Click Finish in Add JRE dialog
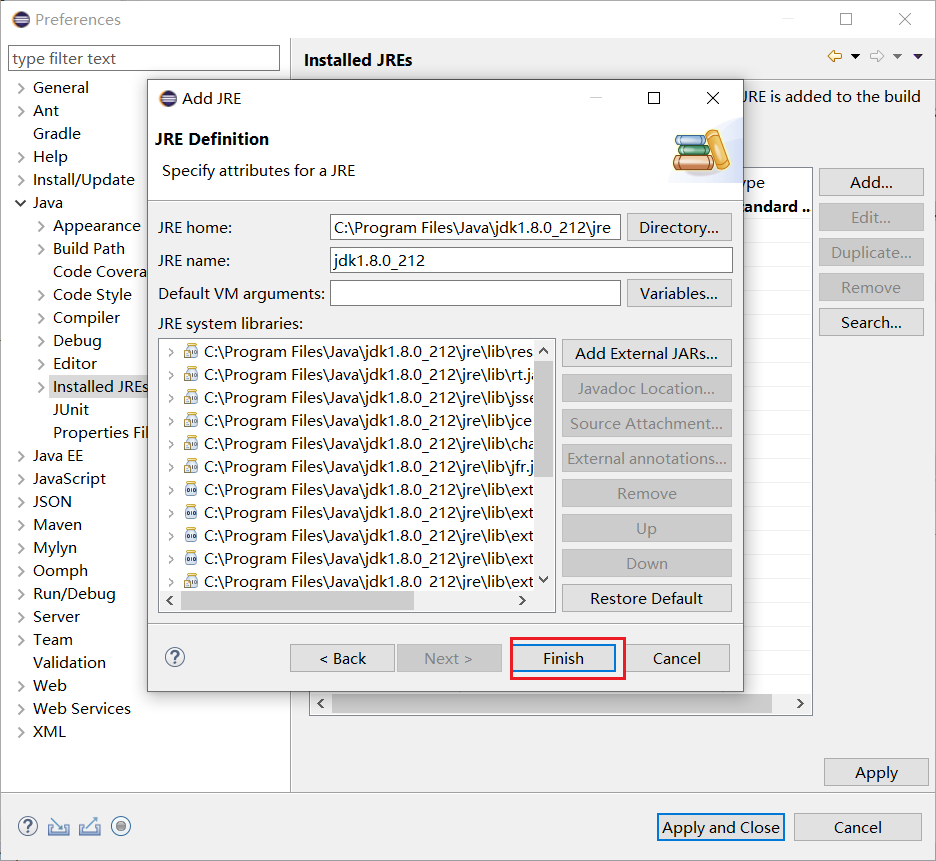 [x=564, y=658]
